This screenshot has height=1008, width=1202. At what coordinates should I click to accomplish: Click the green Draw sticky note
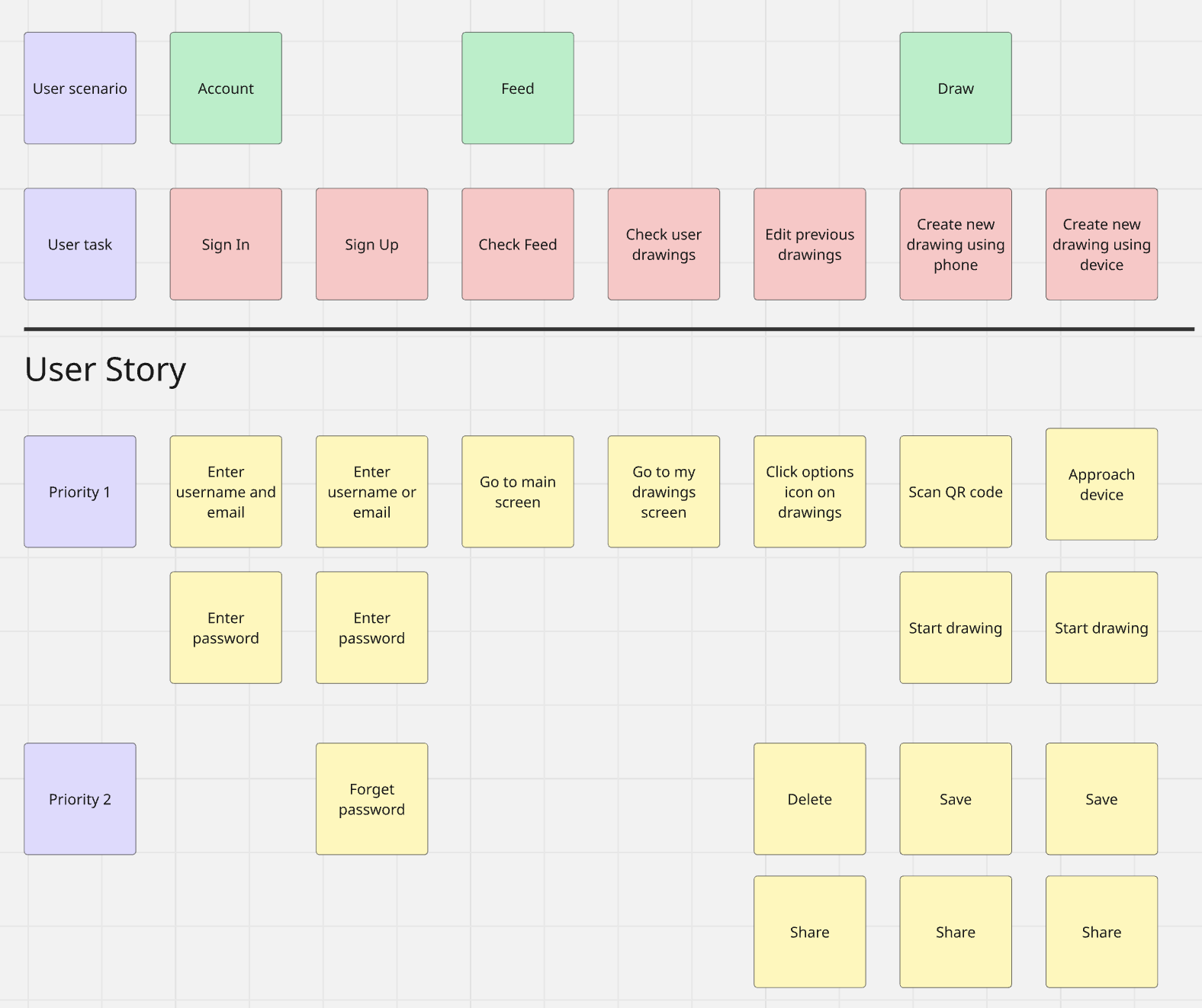click(x=956, y=88)
